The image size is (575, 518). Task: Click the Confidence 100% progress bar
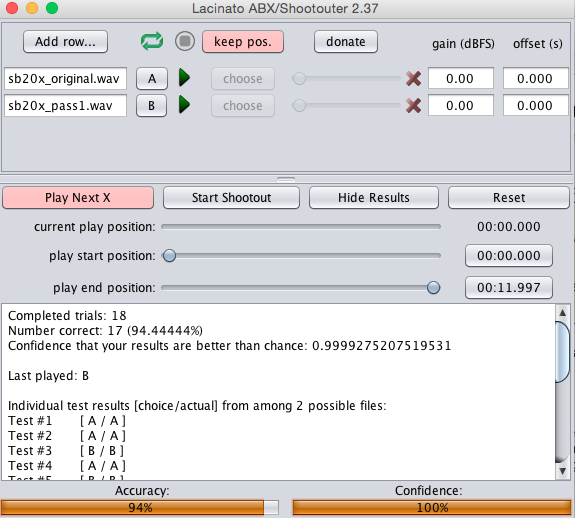(x=432, y=508)
